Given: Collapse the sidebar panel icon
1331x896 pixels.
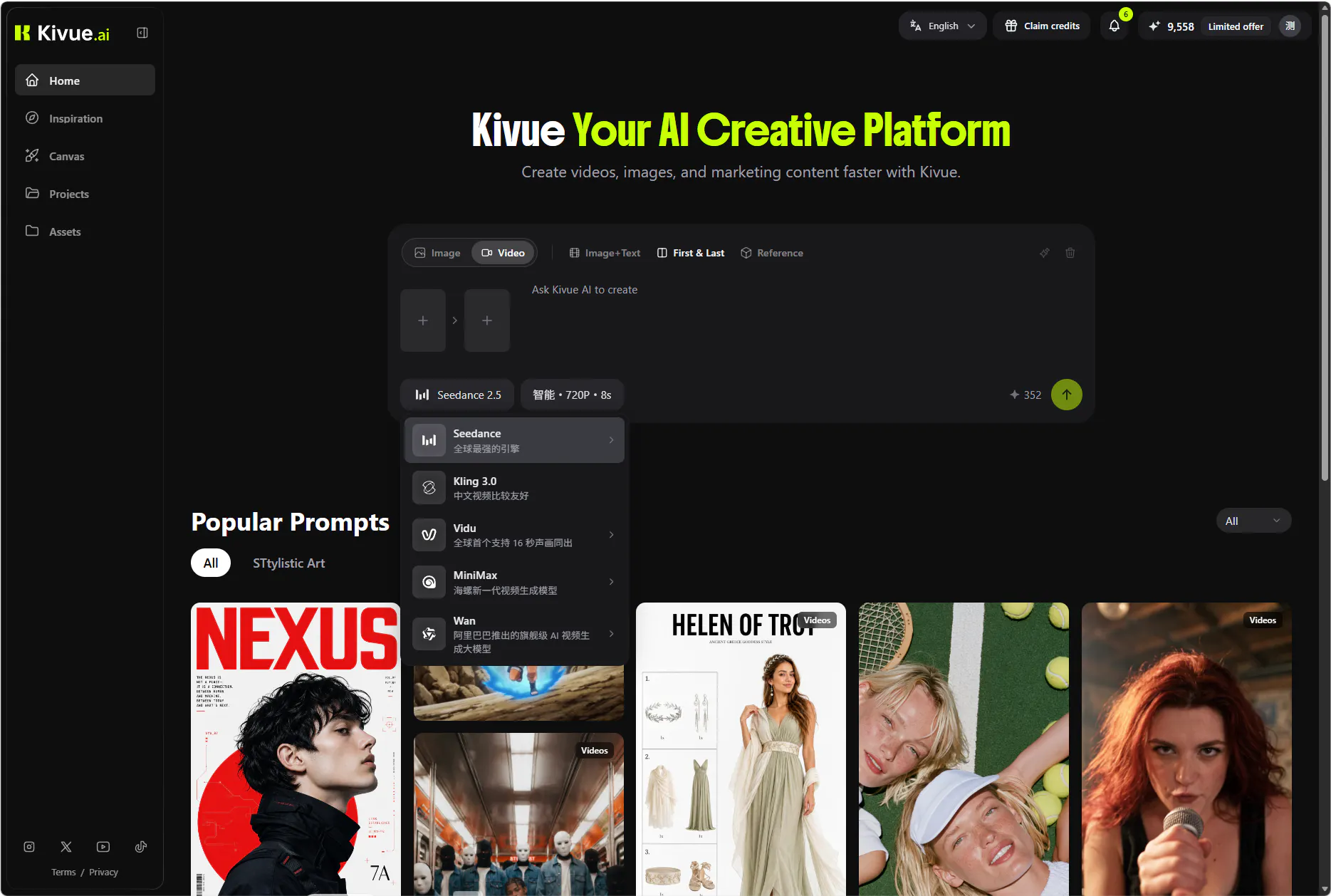Looking at the screenshot, I should click(142, 33).
